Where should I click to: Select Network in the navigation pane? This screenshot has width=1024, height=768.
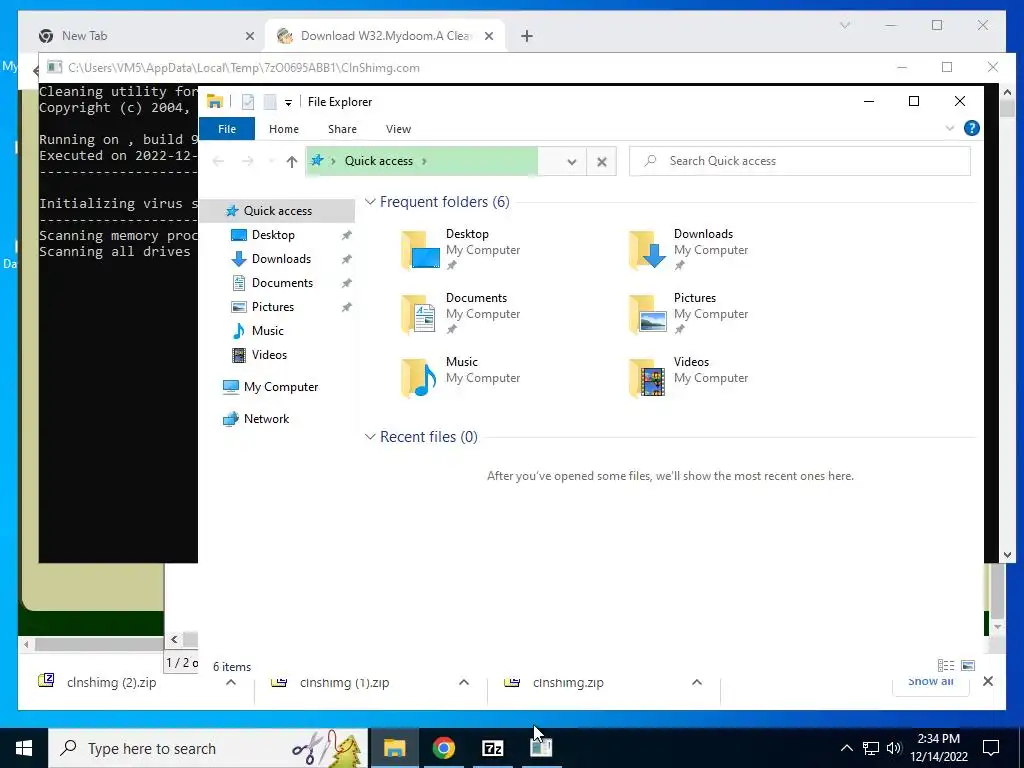[x=266, y=419]
